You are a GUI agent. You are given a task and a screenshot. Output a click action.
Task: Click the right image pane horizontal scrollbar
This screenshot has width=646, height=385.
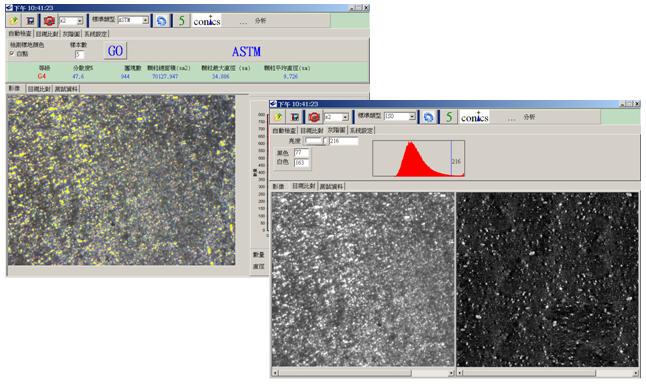pyautogui.click(x=548, y=373)
